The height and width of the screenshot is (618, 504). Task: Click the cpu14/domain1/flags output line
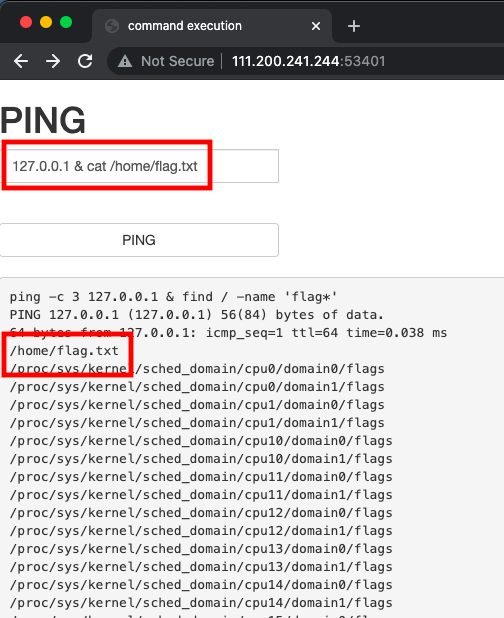[201, 603]
